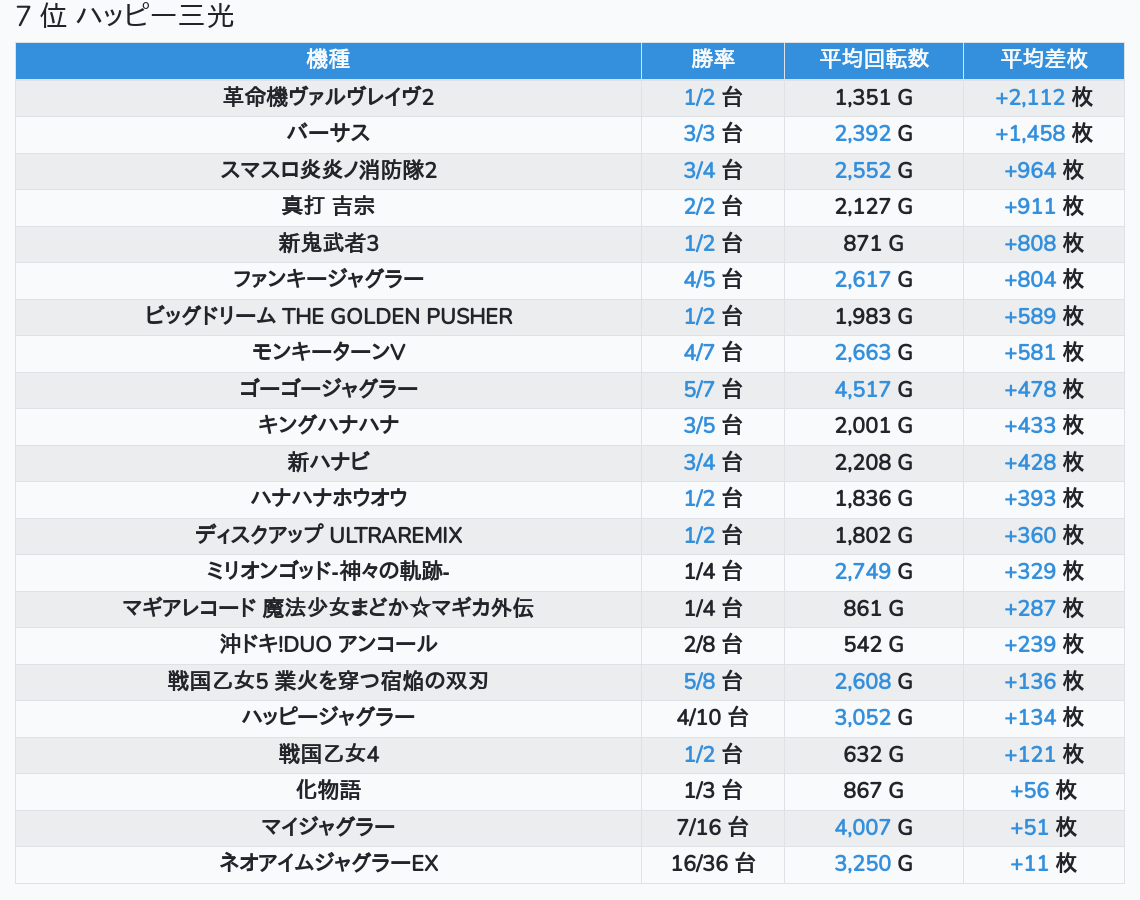Select the +1,458 枚 value for バーサス
The image size is (1140, 900).
[x=1043, y=134]
